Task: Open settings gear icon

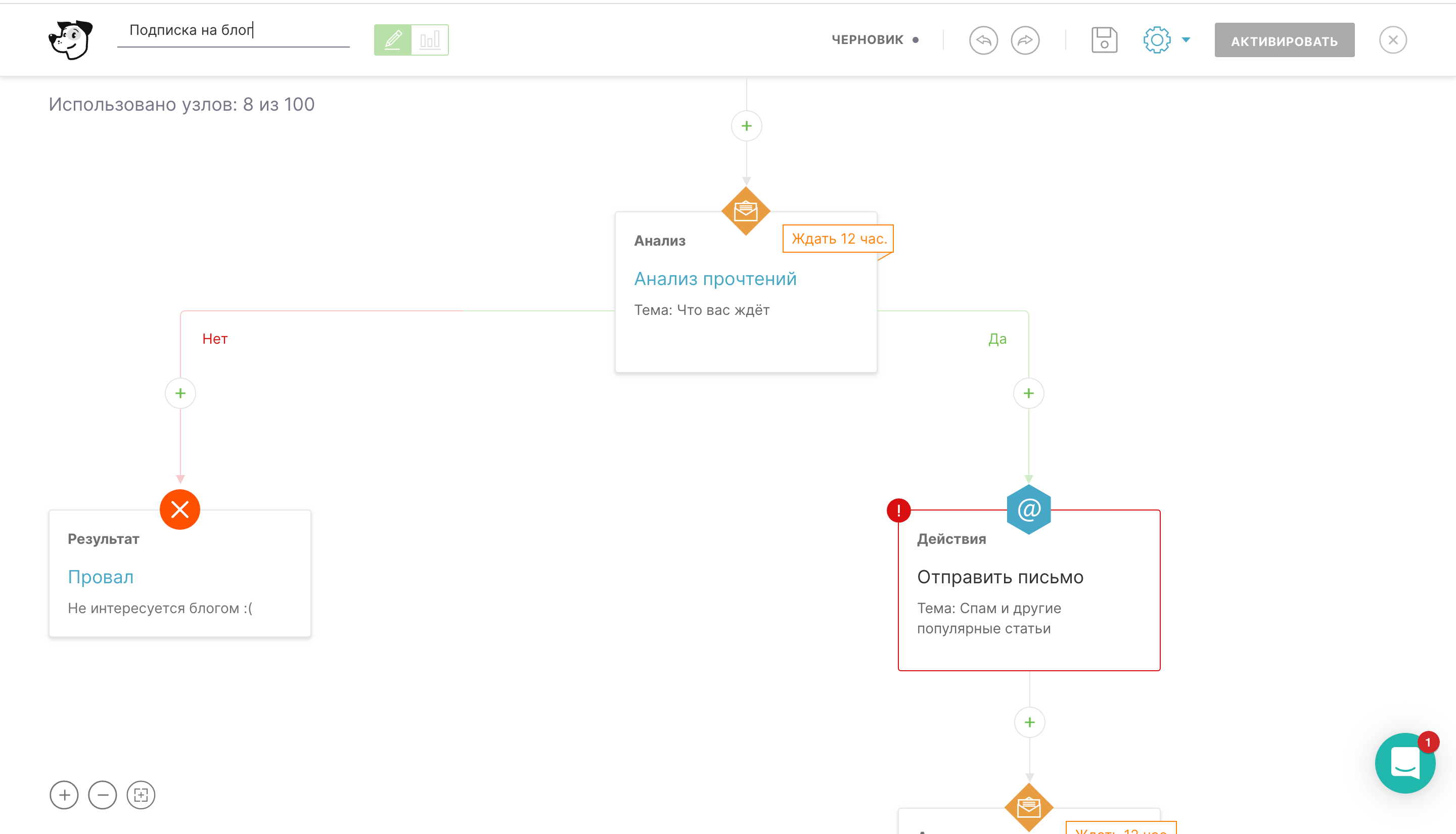Action: pyautogui.click(x=1156, y=40)
